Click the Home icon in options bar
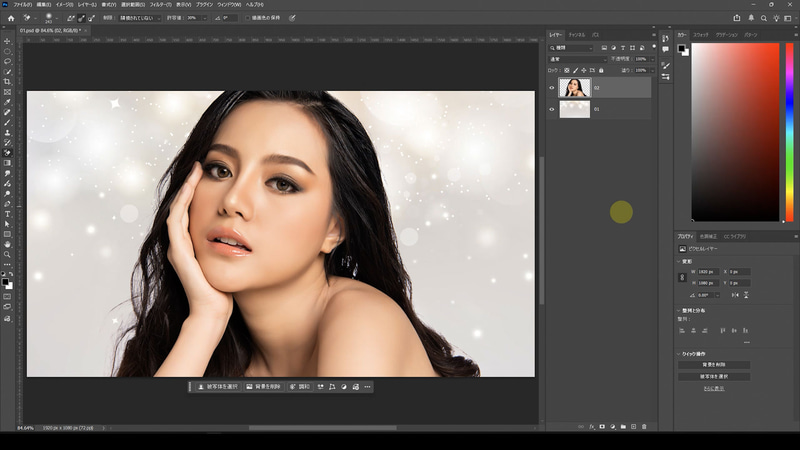Screen dimensions: 800x450 (x=11, y=18)
